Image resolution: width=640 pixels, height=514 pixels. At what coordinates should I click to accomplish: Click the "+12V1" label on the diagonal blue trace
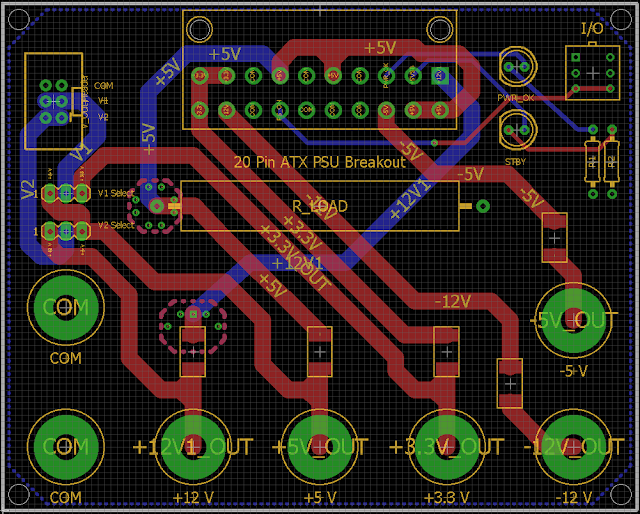coord(409,200)
